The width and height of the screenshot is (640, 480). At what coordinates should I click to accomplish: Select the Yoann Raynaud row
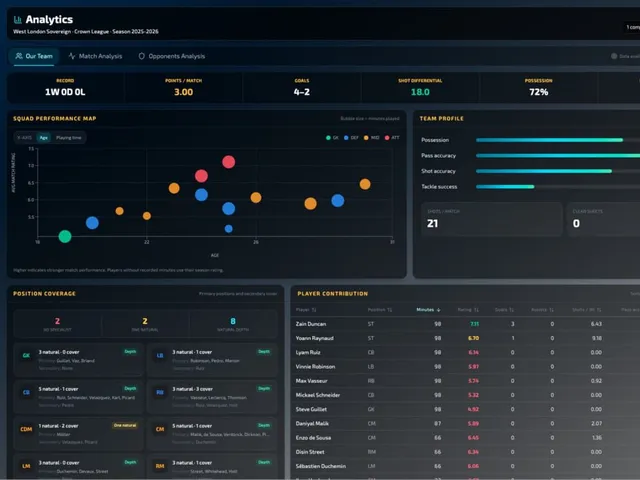click(465, 338)
